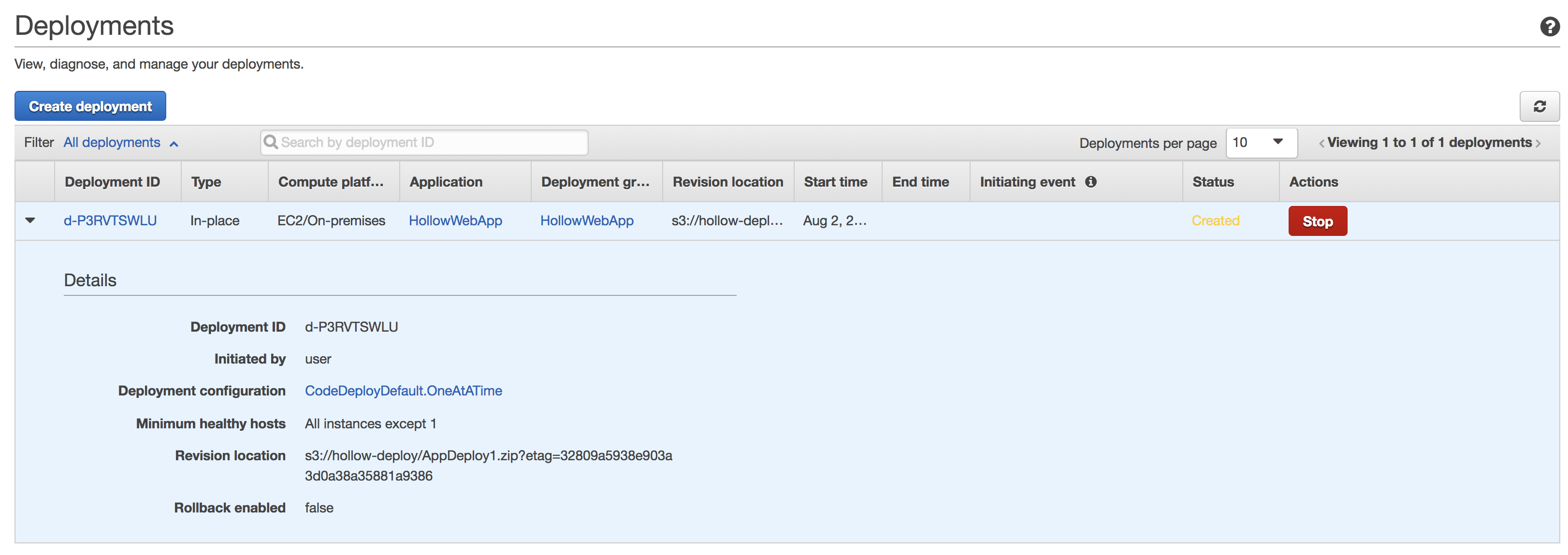This screenshot has height=555, width=1568.
Task: Go to next page chevron
Action: (1538, 144)
